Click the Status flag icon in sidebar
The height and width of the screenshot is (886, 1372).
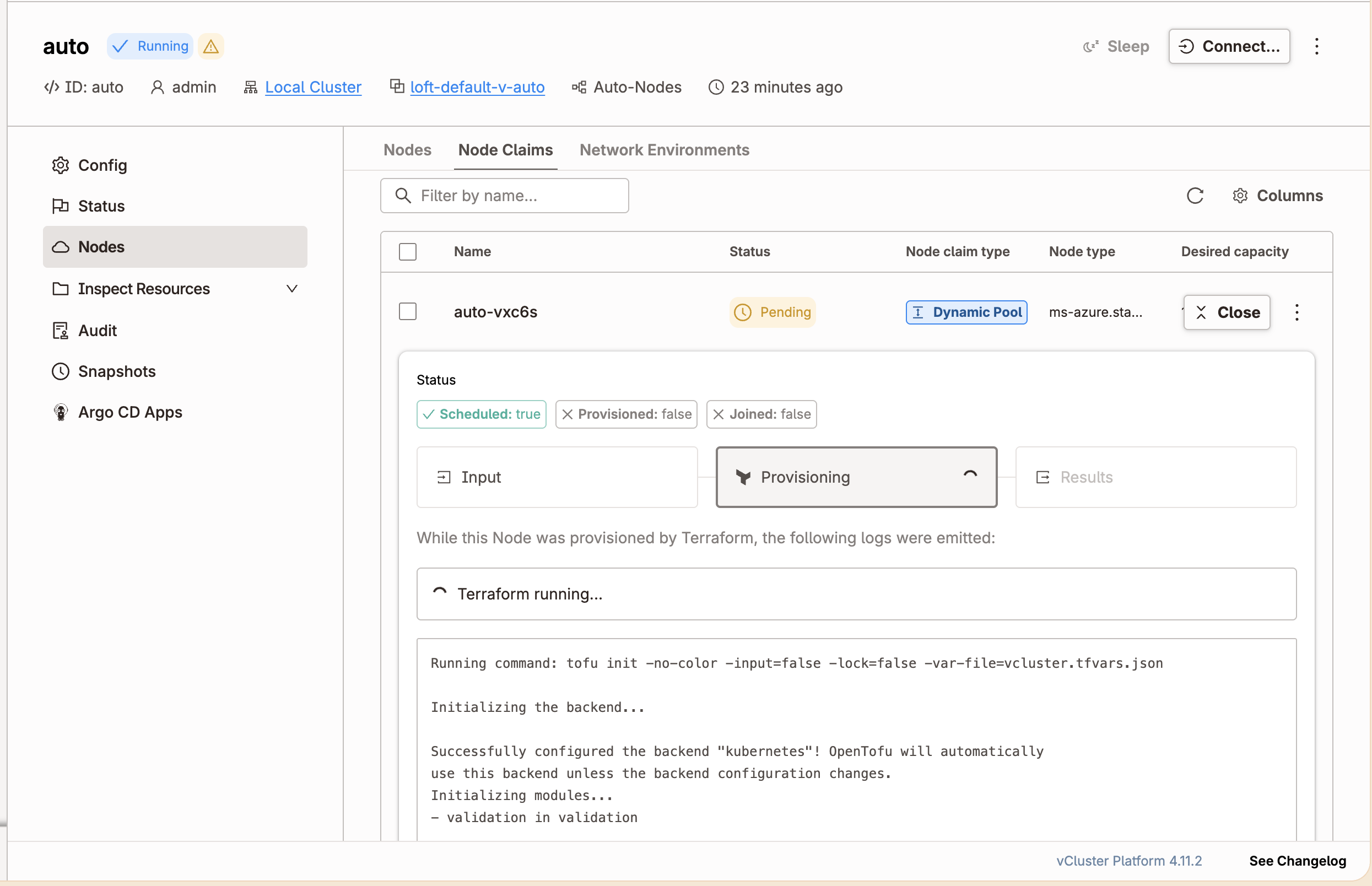point(61,206)
